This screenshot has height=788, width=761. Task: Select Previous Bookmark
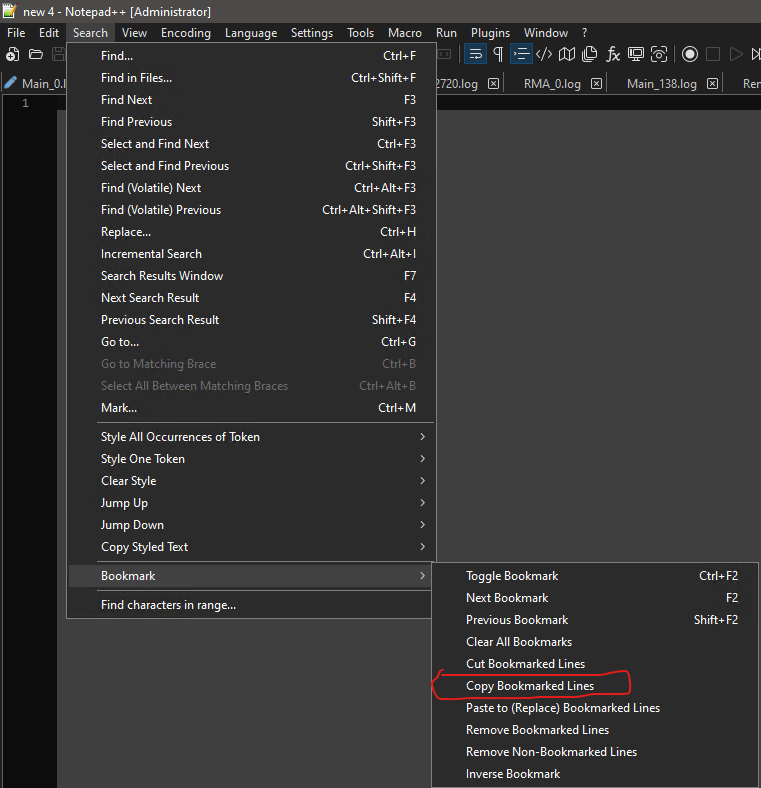tap(595, 620)
